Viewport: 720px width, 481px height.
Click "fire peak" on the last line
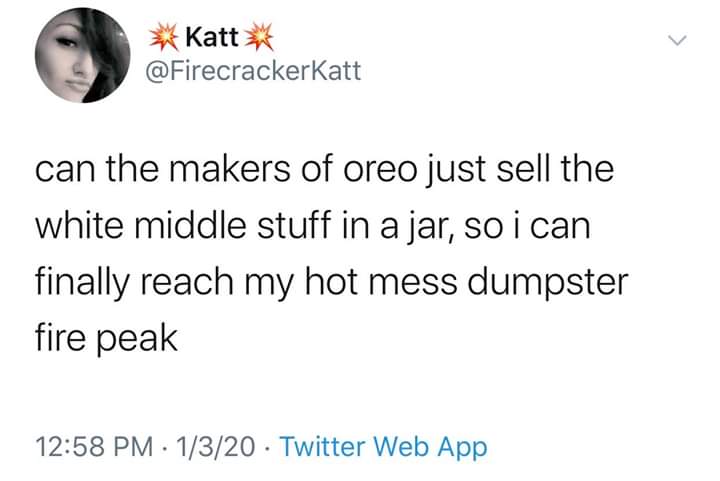tap(105, 340)
